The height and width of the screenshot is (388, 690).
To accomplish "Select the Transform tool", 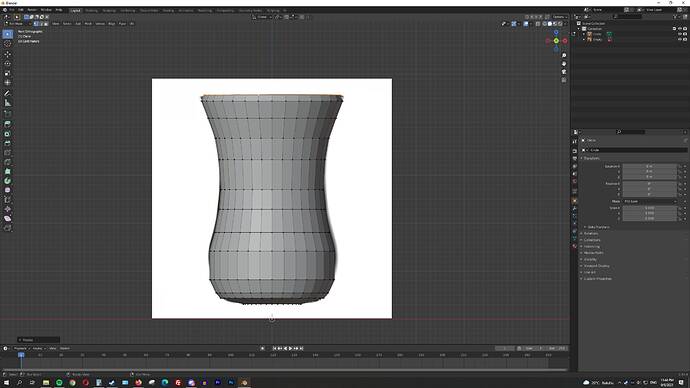I will click(x=7, y=82).
